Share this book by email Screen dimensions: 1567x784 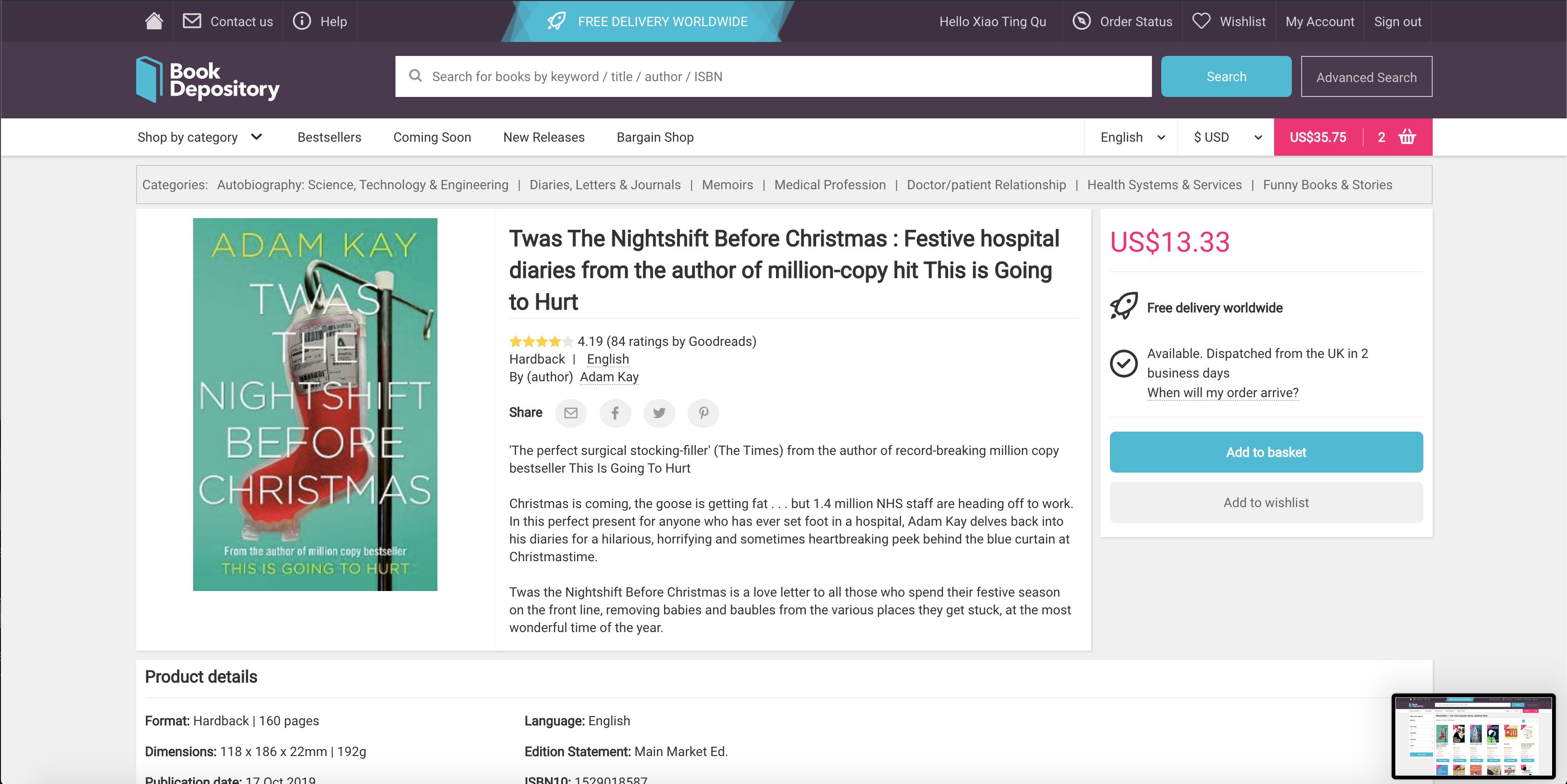[570, 413]
